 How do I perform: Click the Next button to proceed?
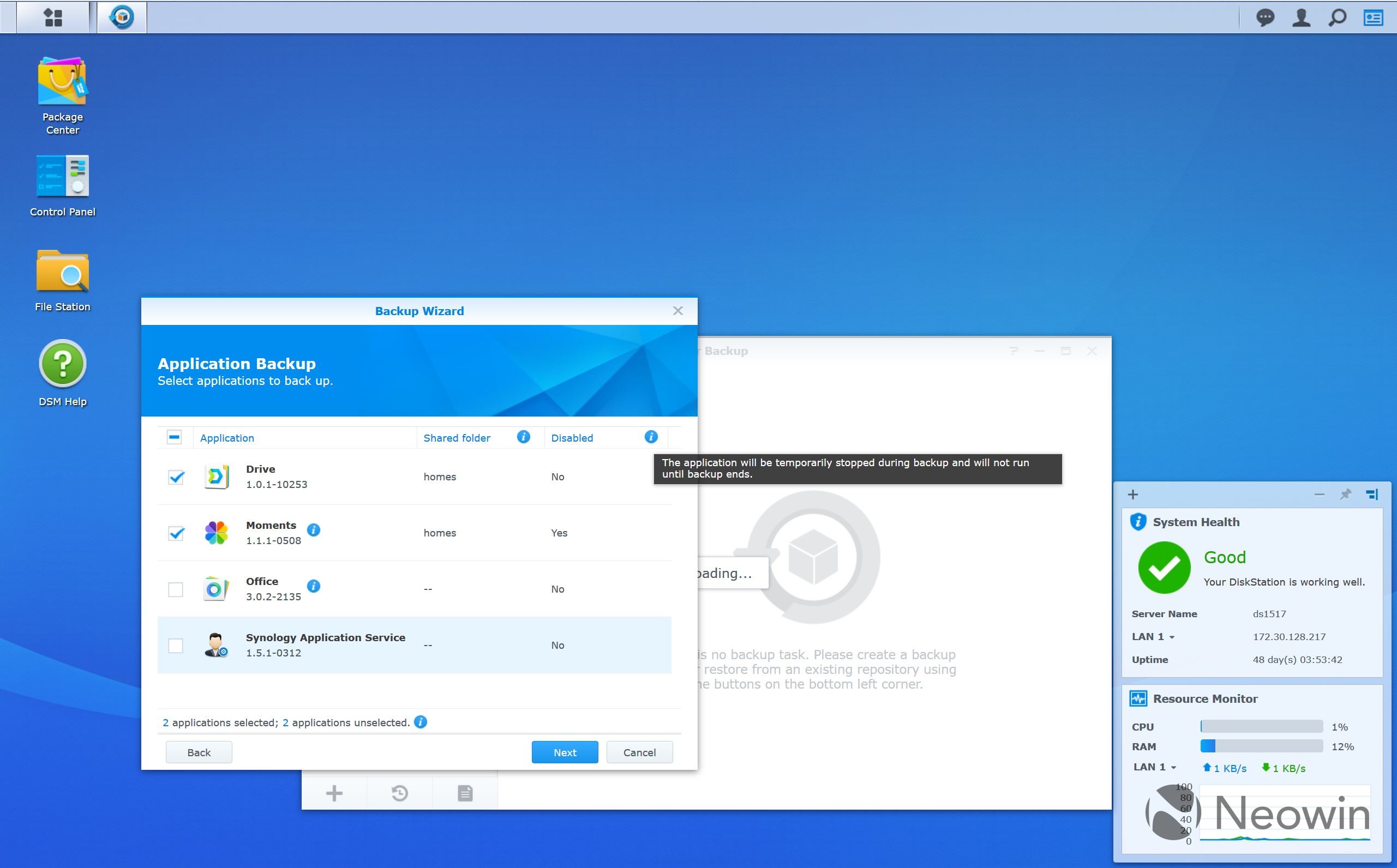(x=564, y=752)
